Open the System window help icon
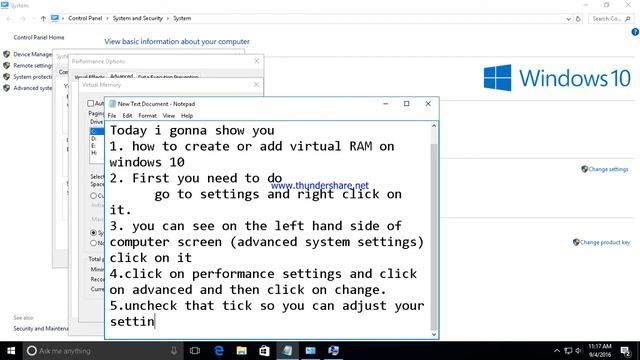 pos(635,32)
